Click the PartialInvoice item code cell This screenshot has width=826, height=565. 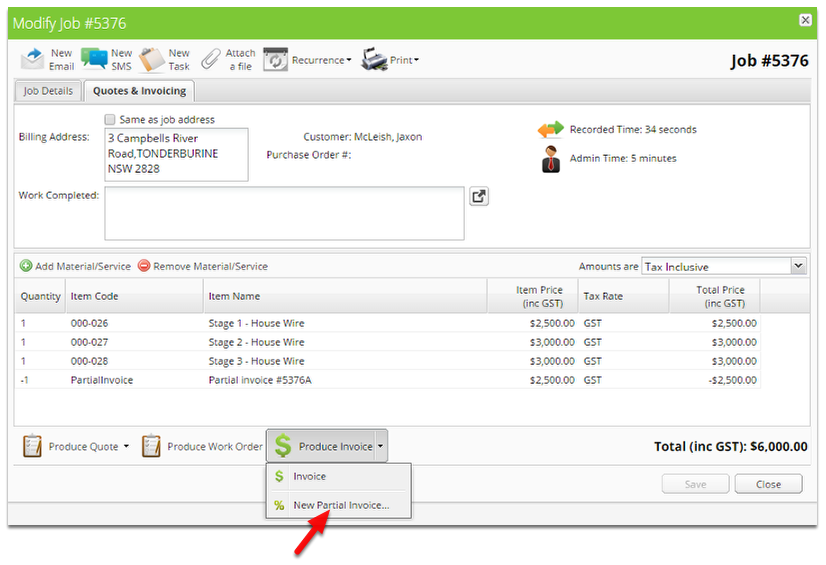coord(102,380)
